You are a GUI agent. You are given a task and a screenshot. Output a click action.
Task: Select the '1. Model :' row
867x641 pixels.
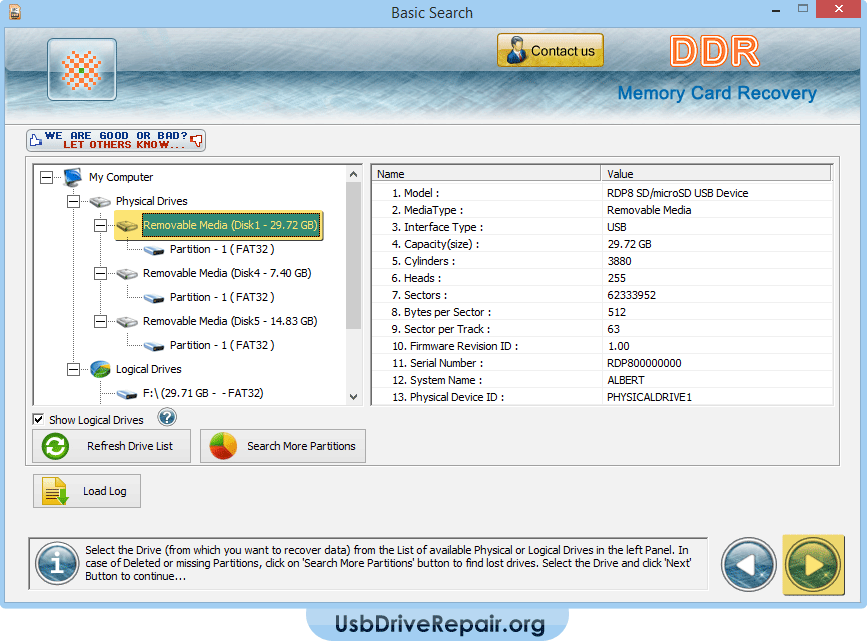(x=602, y=193)
